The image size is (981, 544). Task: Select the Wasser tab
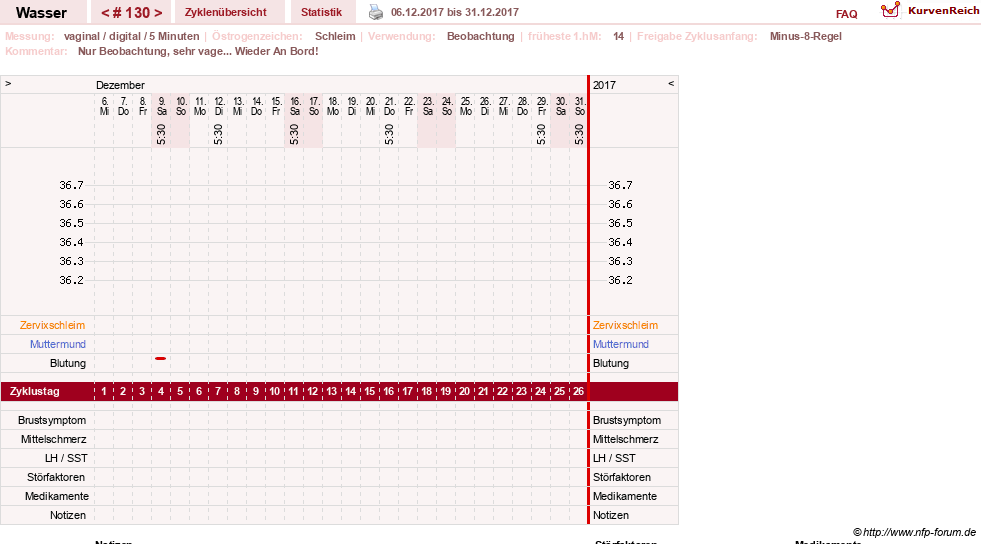41,13
